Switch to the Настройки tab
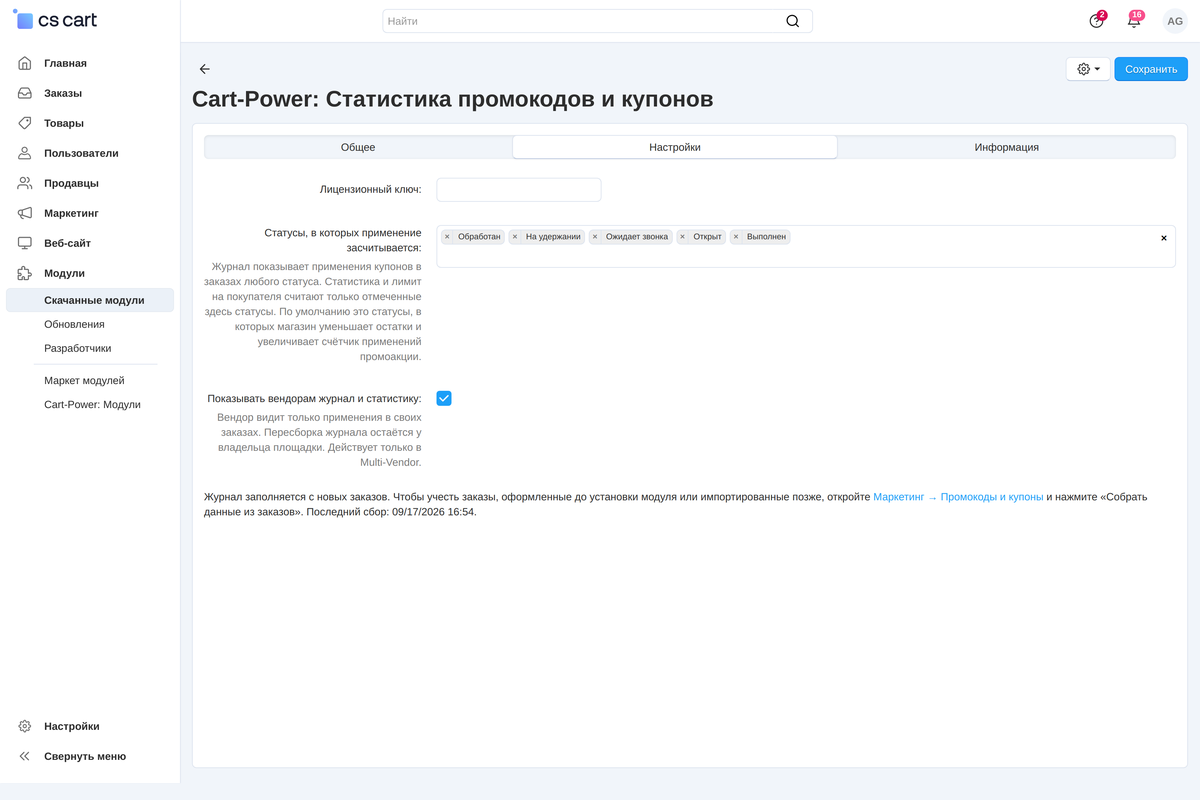 (675, 147)
